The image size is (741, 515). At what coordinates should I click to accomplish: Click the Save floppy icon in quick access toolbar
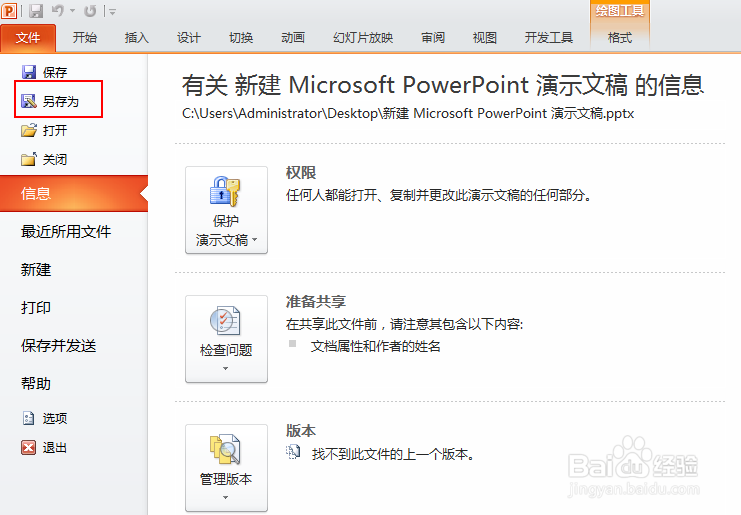pyautogui.click(x=36, y=10)
